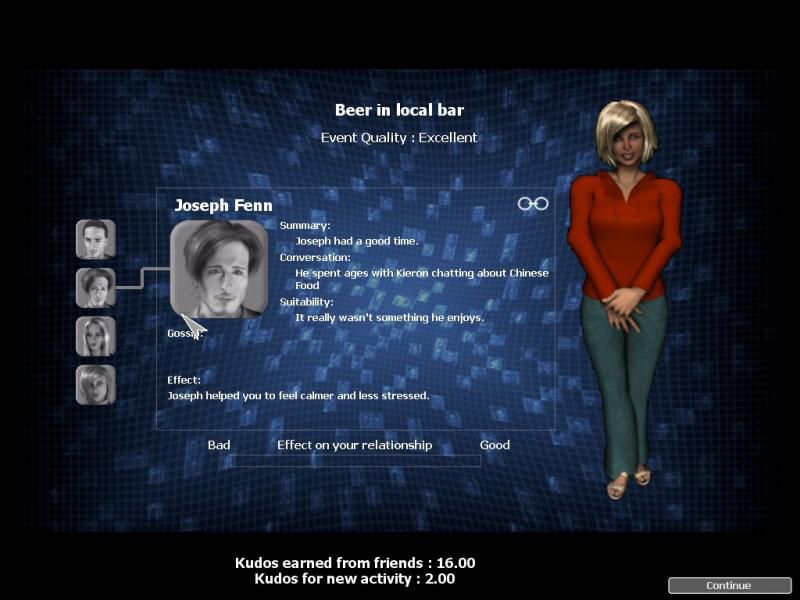Screen dimensions: 800x600
Task: Select the second friend portrait, Joseph's thumbnail
Action: (96, 287)
